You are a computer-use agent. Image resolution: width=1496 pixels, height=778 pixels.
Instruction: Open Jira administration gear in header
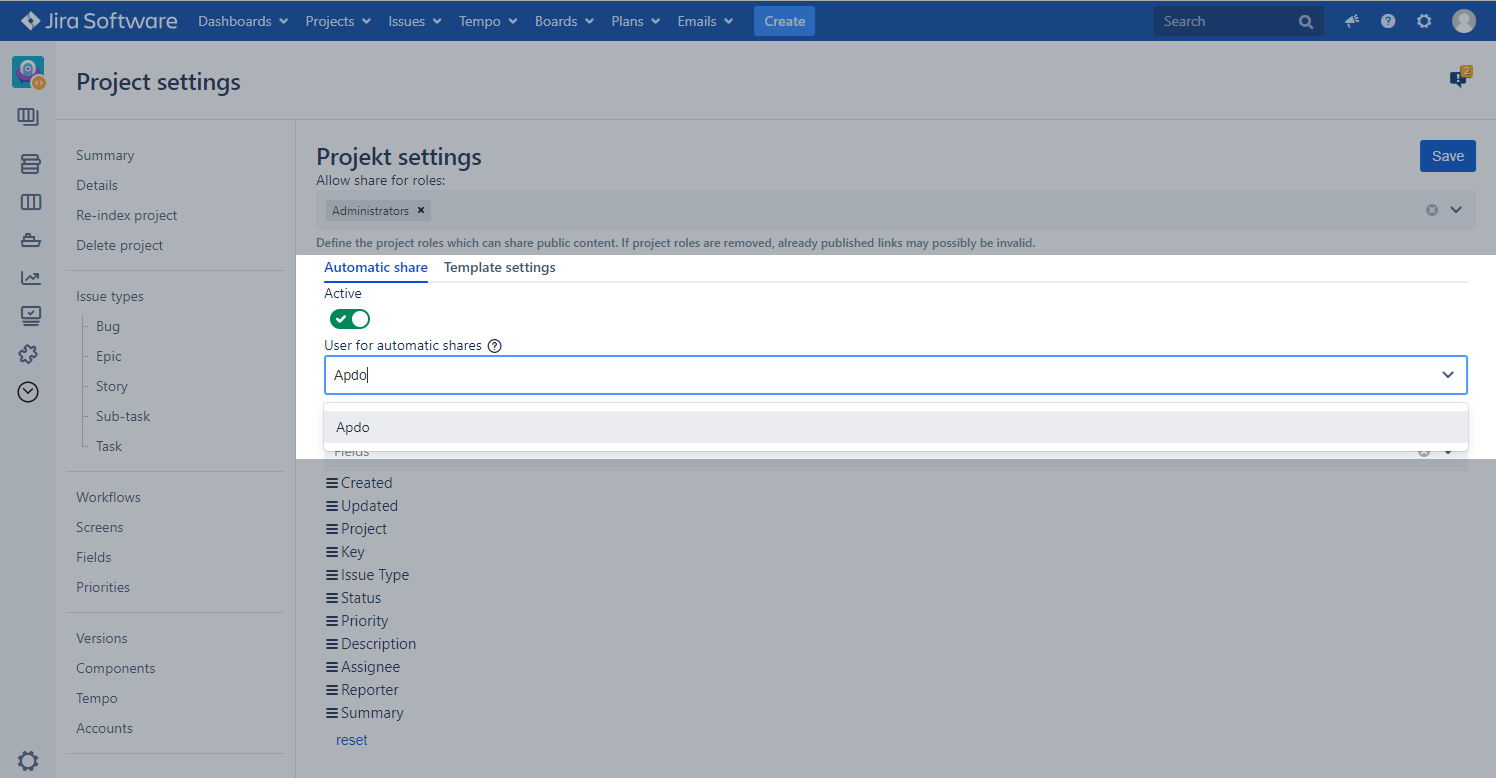1424,21
